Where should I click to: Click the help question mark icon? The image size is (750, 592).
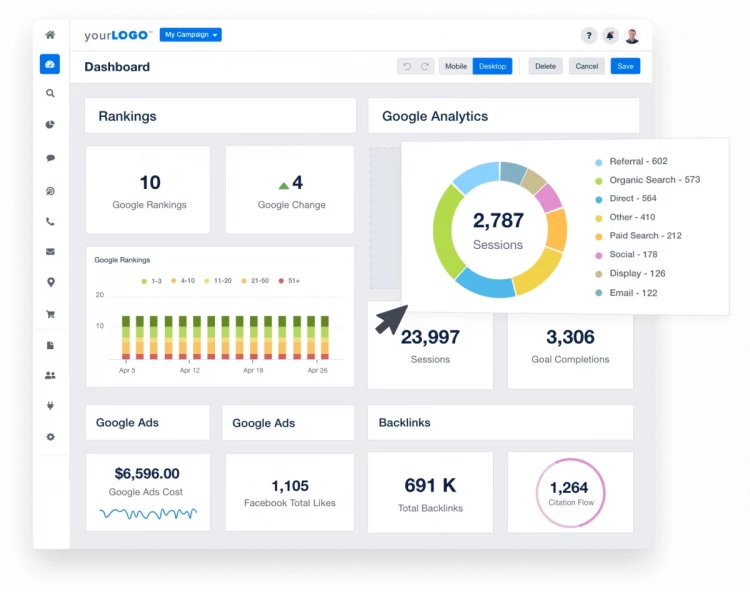(x=589, y=35)
